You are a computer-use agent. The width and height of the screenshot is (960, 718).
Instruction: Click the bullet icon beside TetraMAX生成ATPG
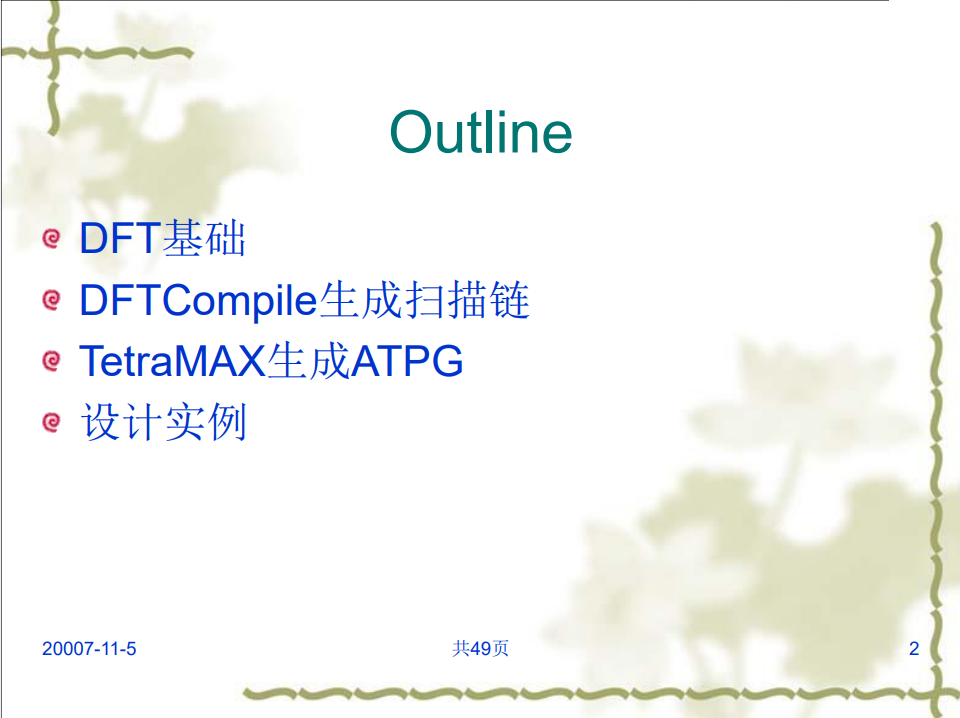point(51,361)
